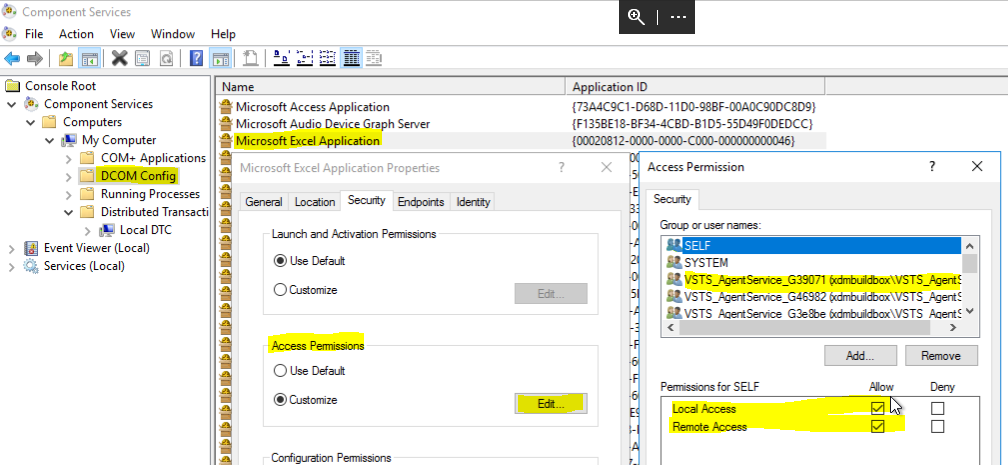The width and height of the screenshot is (1008, 465).
Task: Switch to the Endpoints tab
Action: [x=421, y=202]
